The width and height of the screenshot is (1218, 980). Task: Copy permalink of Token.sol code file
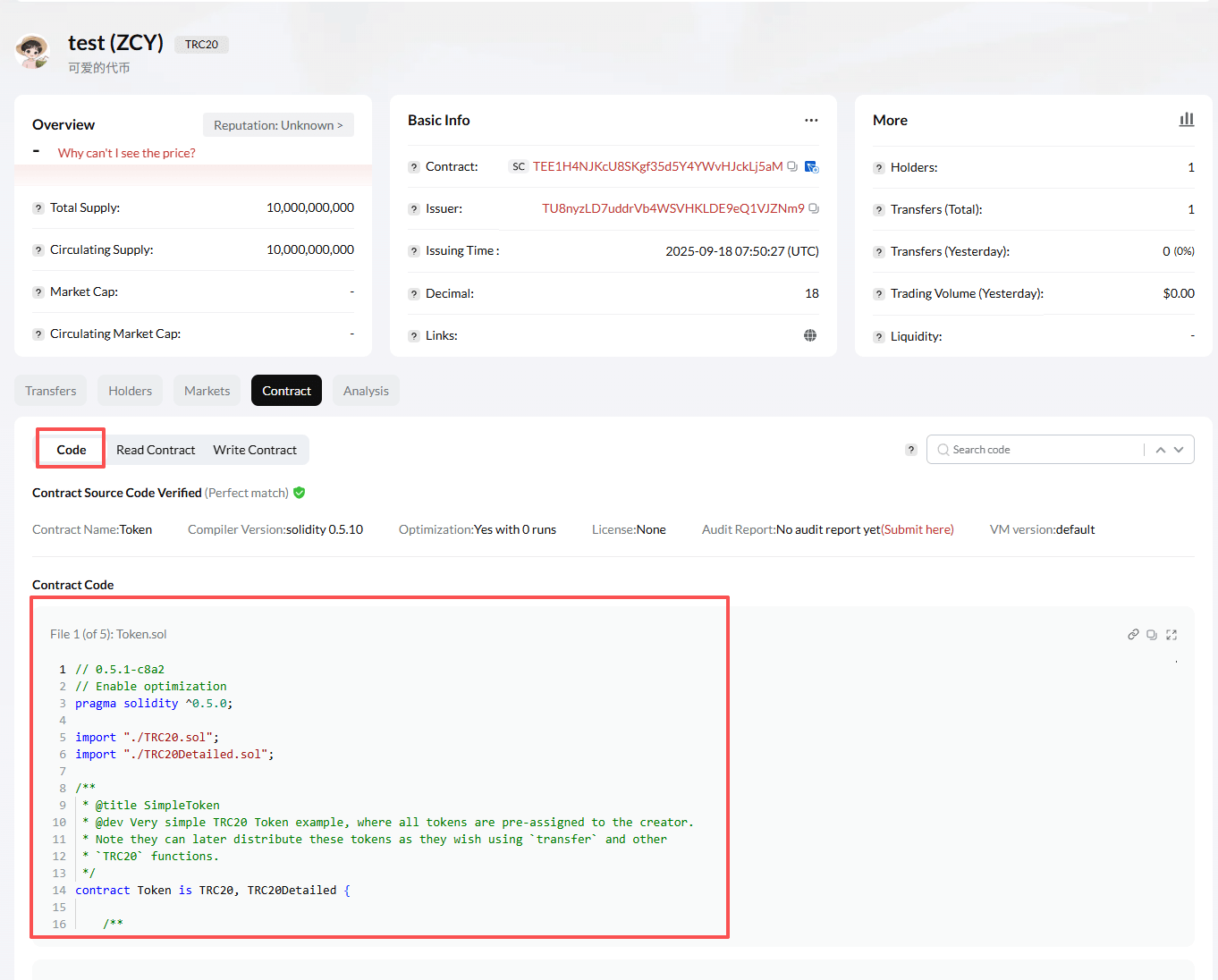point(1133,635)
